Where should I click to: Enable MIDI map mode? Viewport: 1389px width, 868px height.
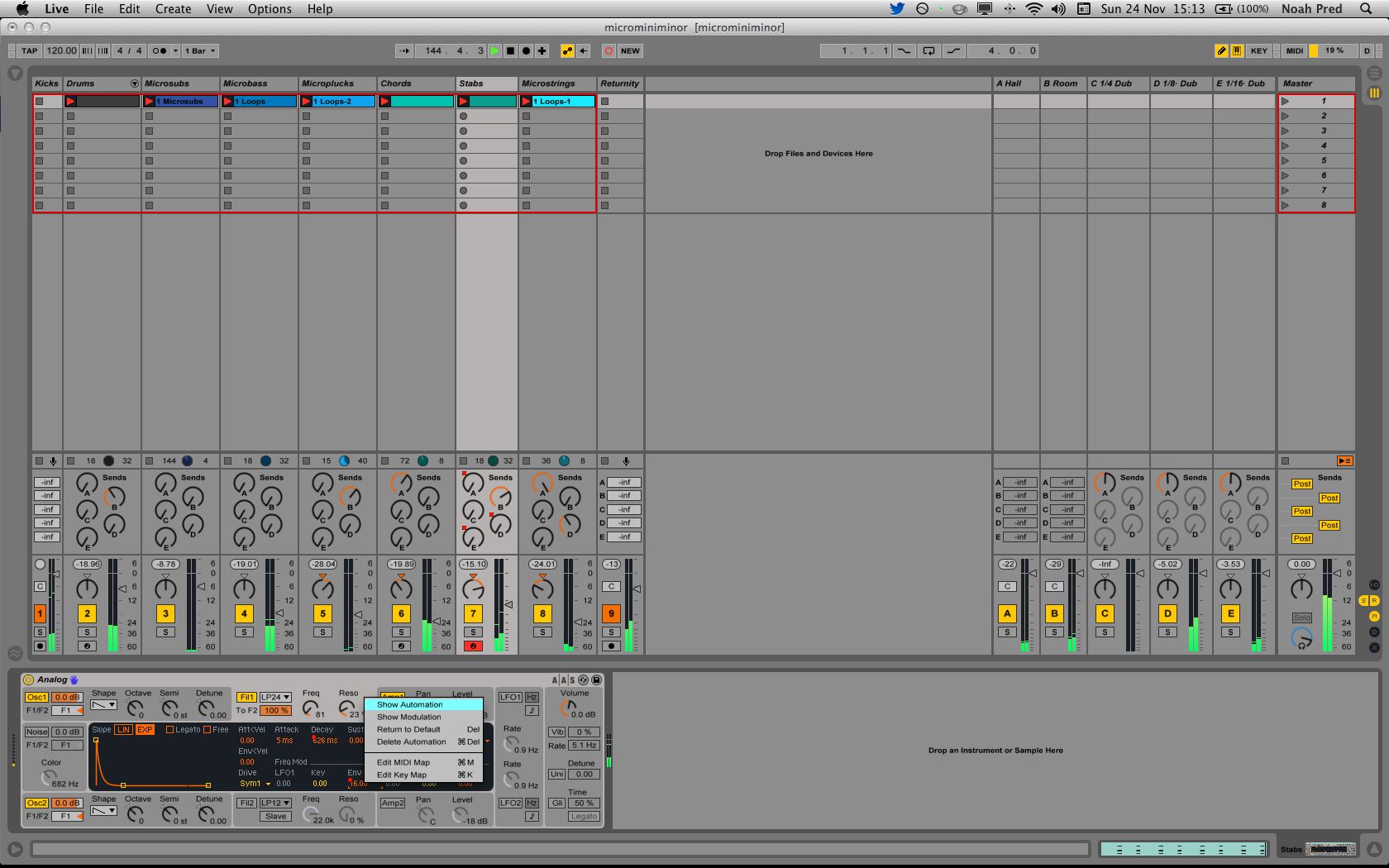pos(1295,50)
